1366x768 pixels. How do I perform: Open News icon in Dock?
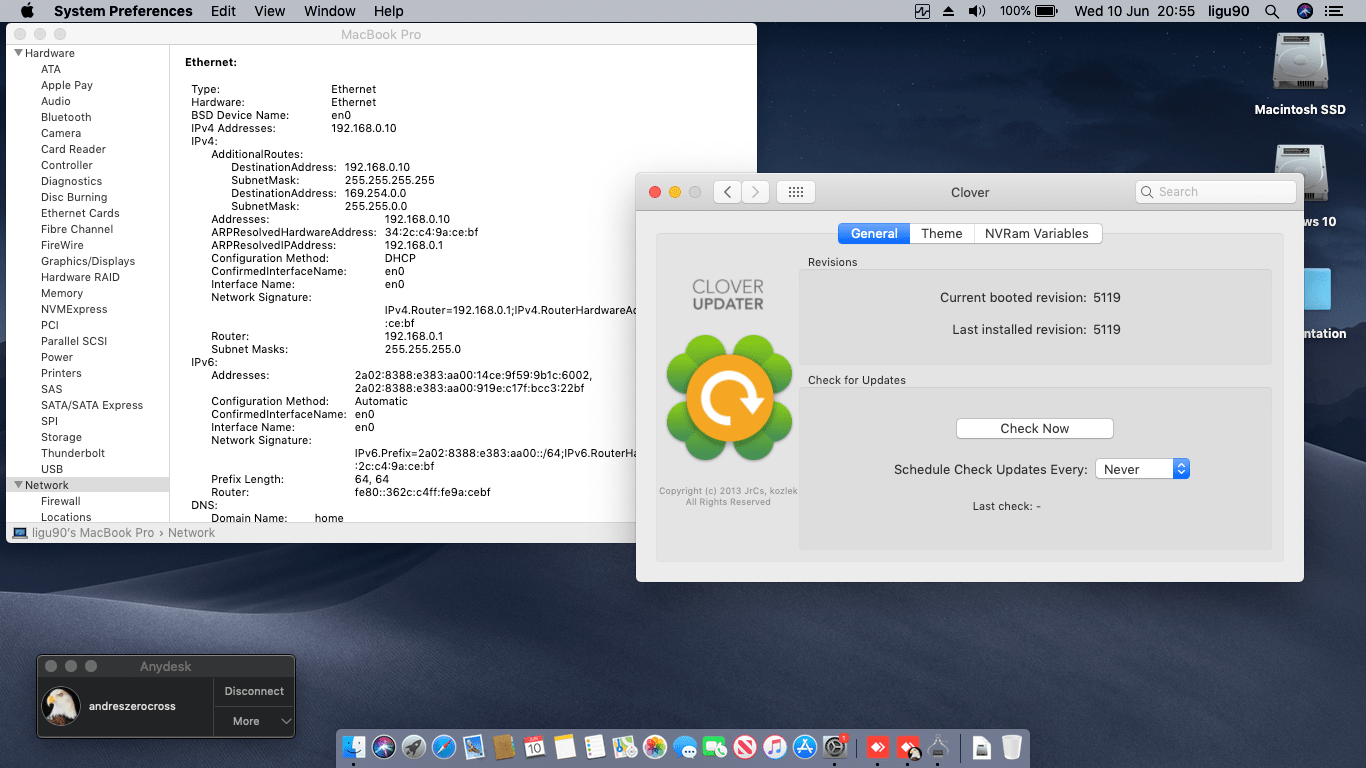pos(745,747)
